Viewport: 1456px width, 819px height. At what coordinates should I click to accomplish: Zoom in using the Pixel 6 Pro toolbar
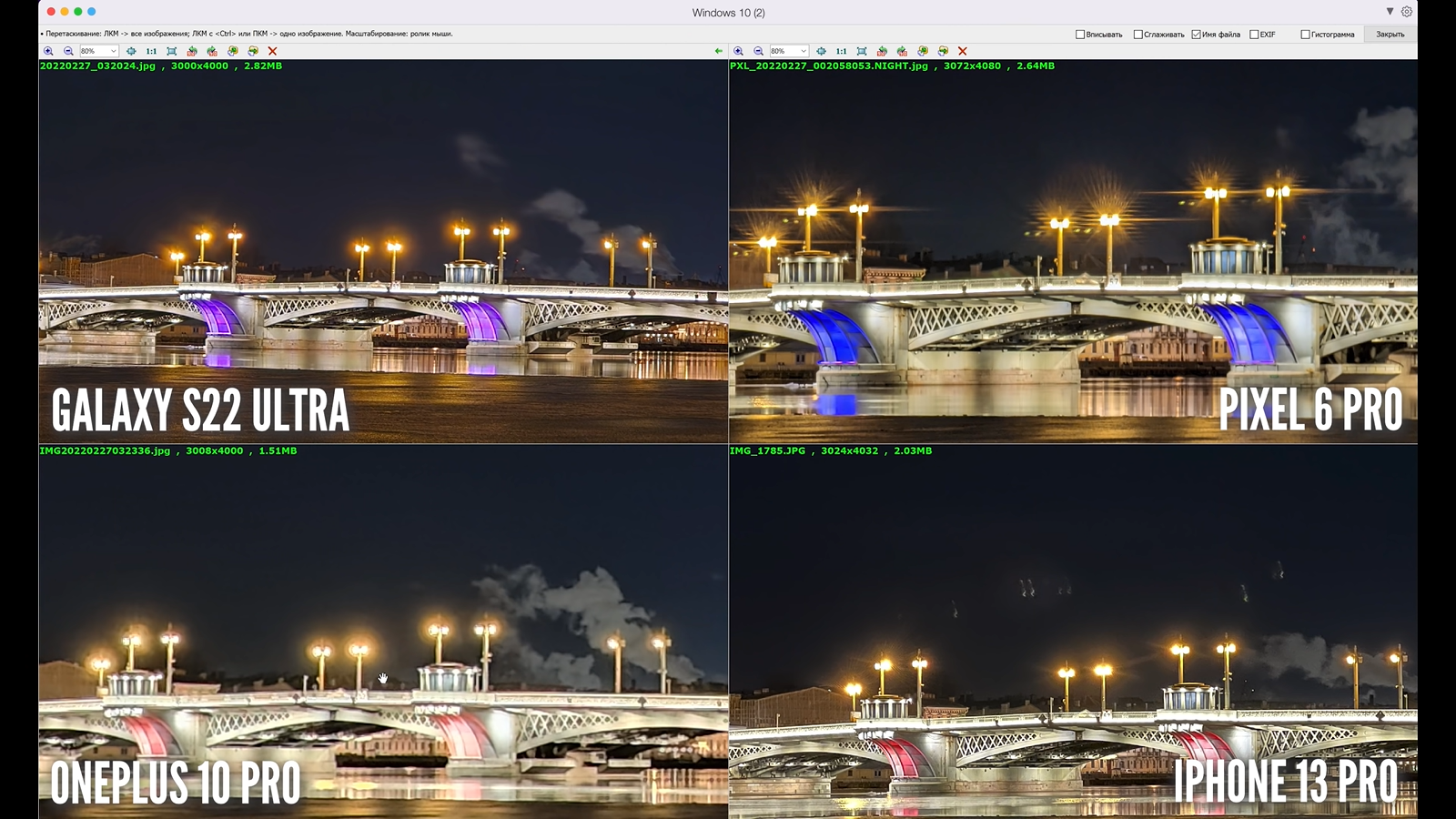(x=738, y=51)
